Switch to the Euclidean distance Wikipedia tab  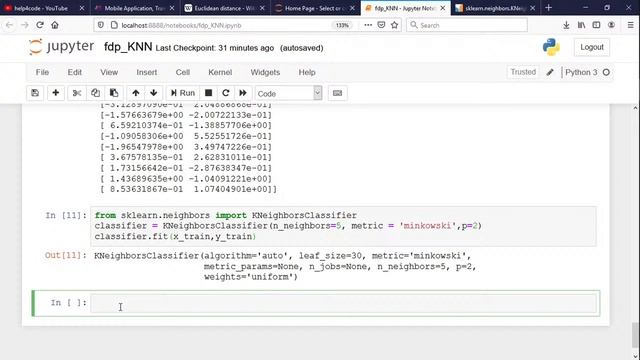224,8
